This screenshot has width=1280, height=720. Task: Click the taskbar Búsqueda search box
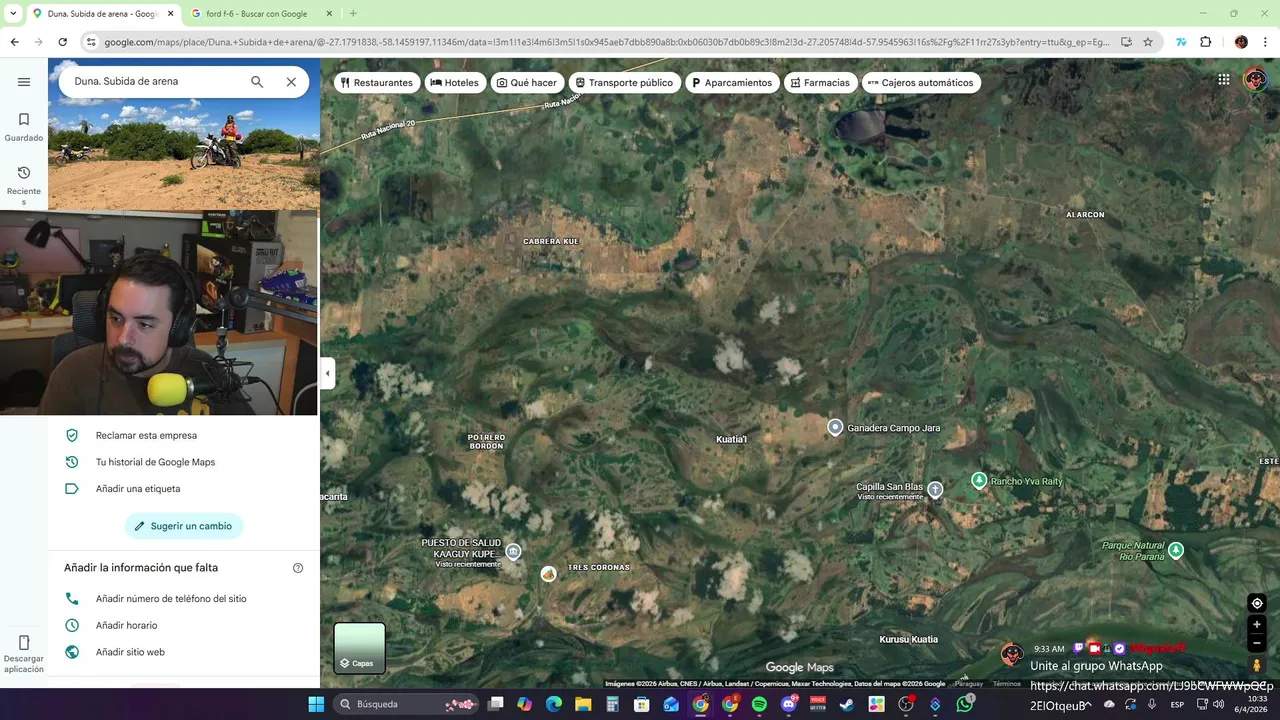click(407, 704)
